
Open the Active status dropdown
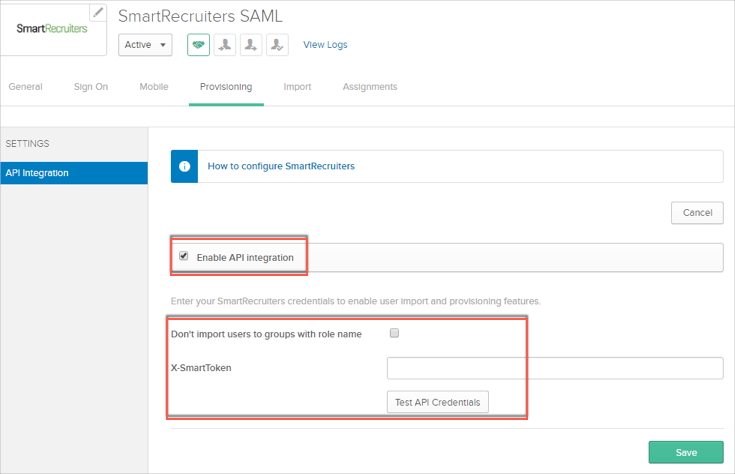145,45
